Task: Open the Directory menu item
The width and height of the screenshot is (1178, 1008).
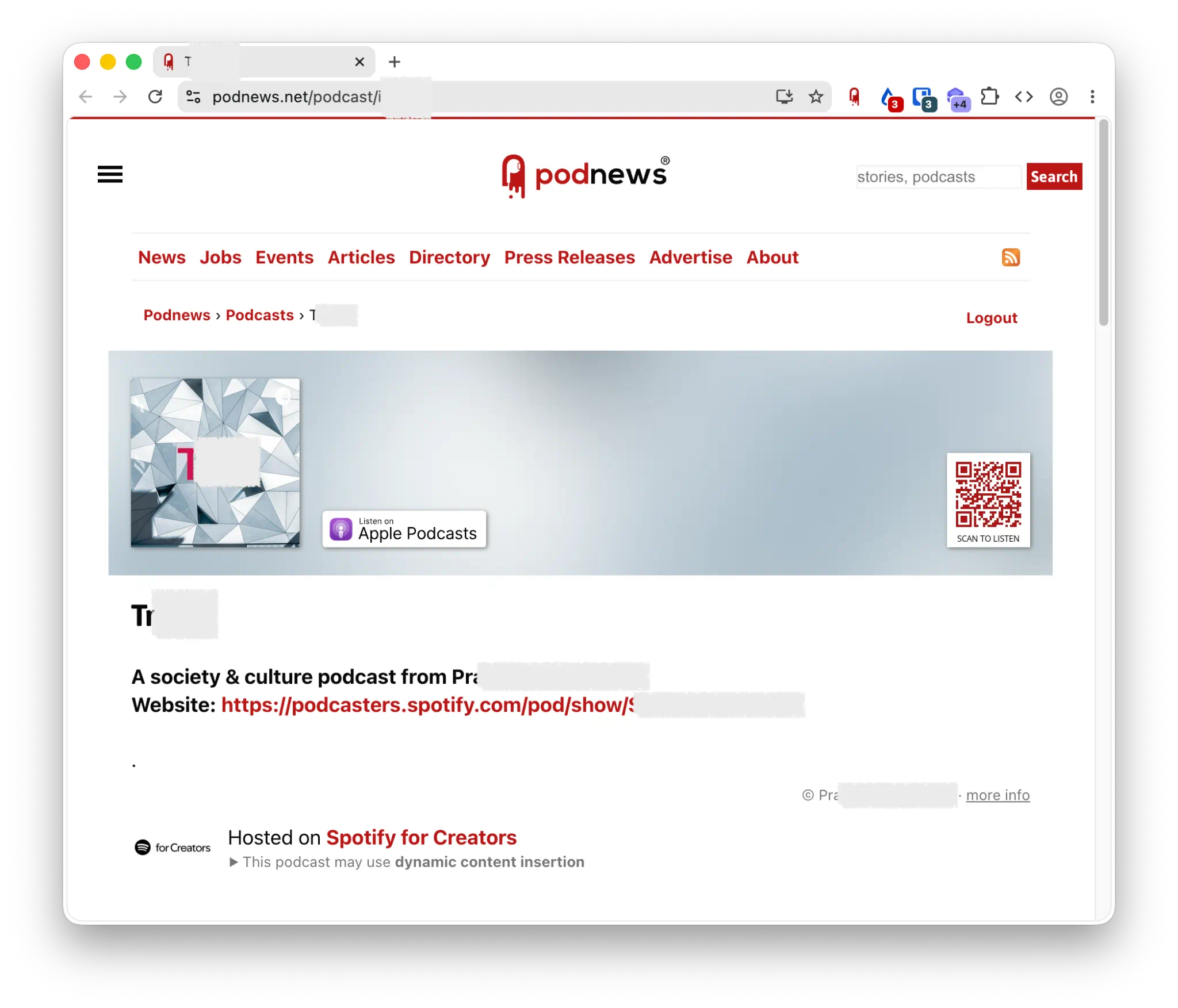Action: 449,257
